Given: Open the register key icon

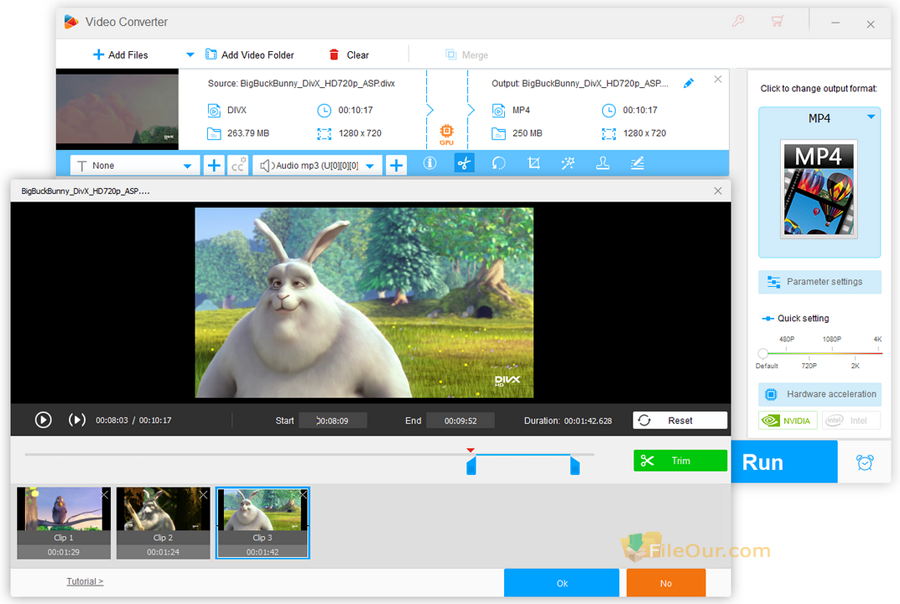Looking at the screenshot, I should 738,22.
